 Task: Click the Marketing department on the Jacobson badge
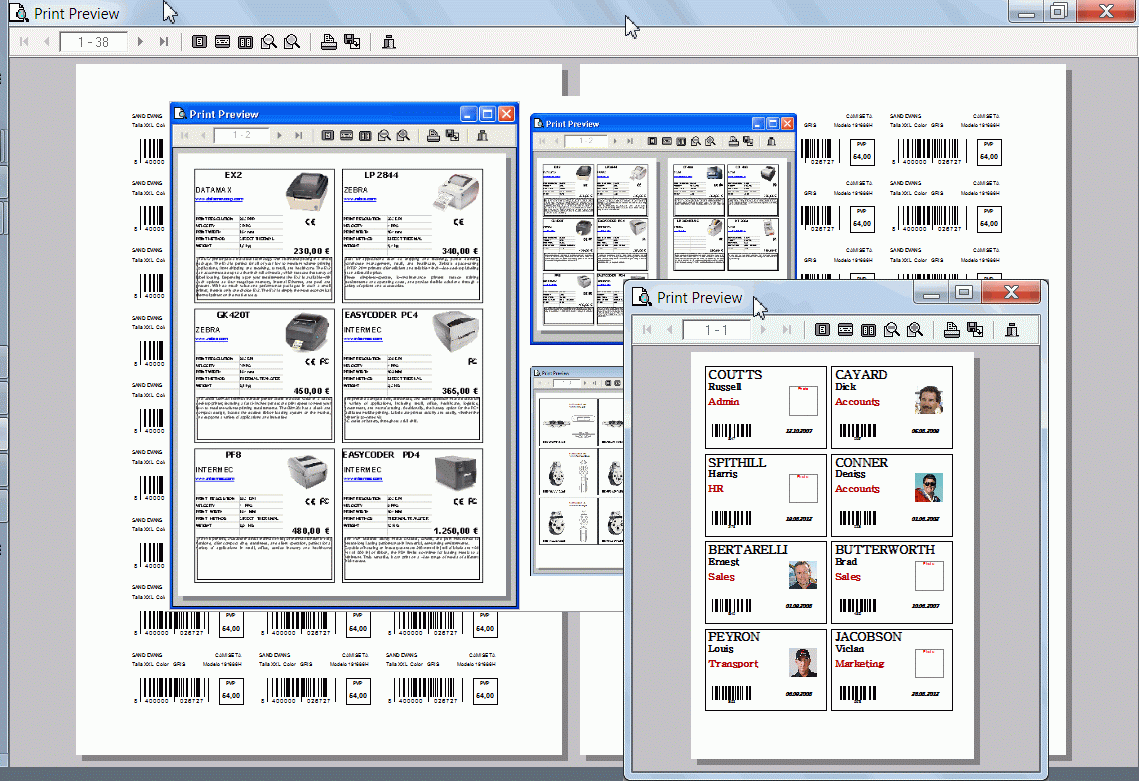(x=859, y=664)
